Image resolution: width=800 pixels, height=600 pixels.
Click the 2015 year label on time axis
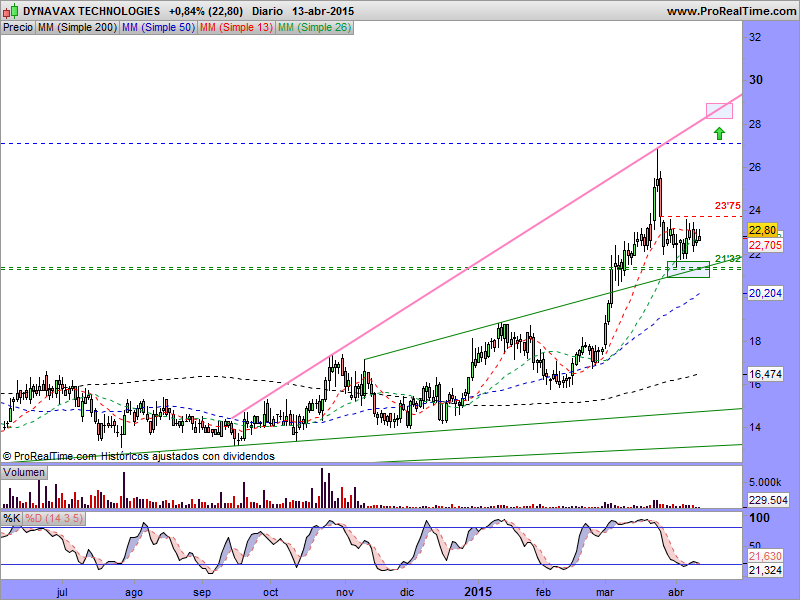click(x=478, y=592)
